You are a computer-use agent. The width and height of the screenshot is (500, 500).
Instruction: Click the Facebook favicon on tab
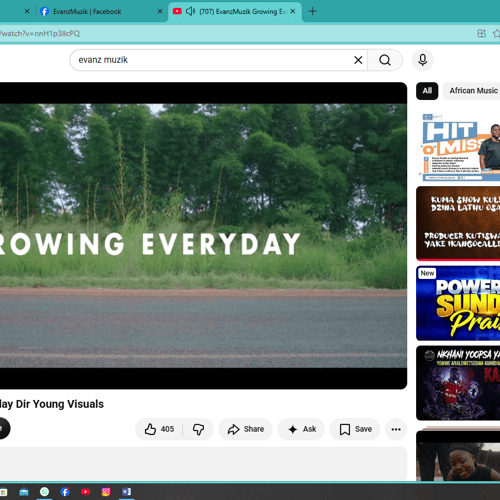coord(44,11)
